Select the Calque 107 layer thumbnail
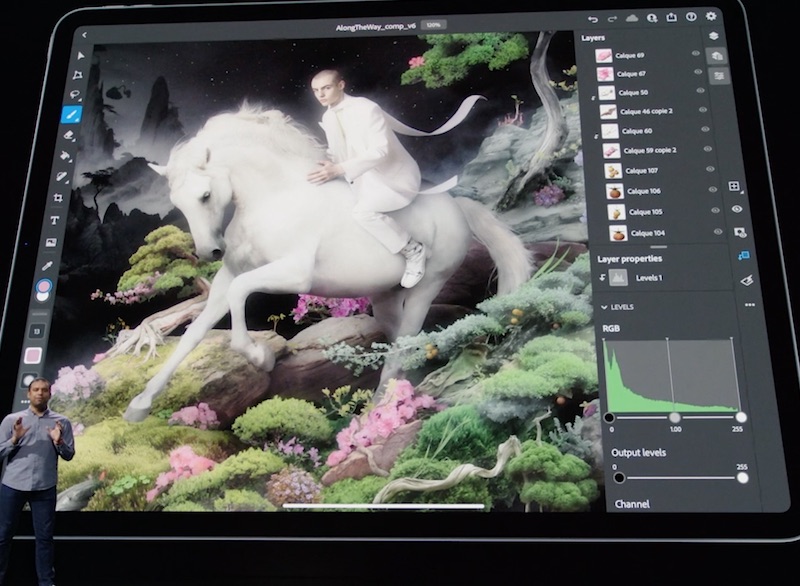The image size is (800, 586). (x=612, y=171)
